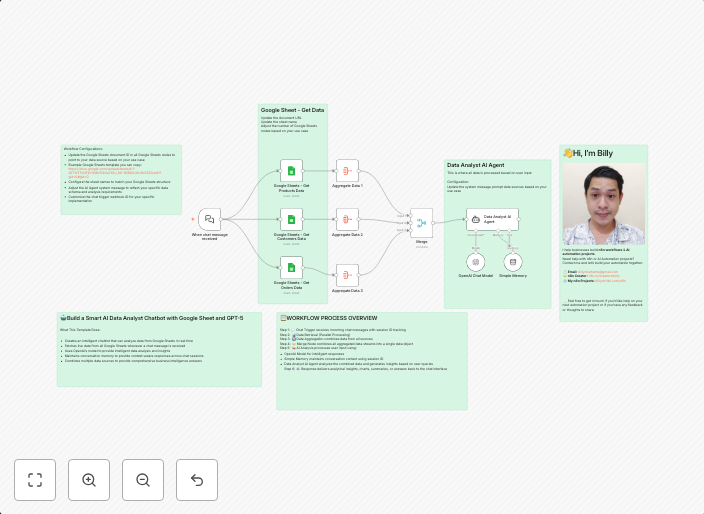Click the chat trigger node's output connector
This screenshot has height=514, width=704.
click(221, 220)
